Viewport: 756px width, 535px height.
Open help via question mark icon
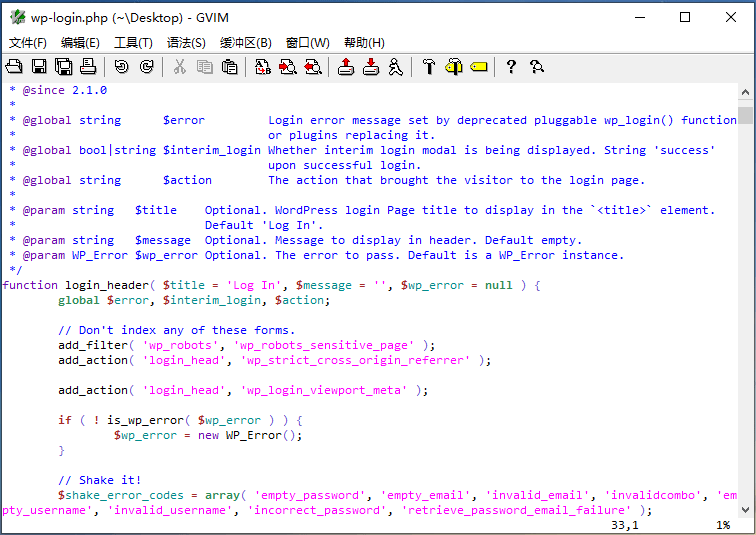[x=511, y=67]
